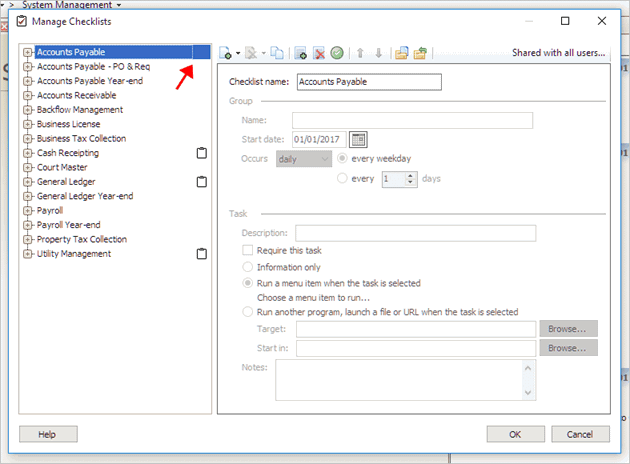Click Shared with all users link
The height and width of the screenshot is (464, 630).
tap(558, 53)
